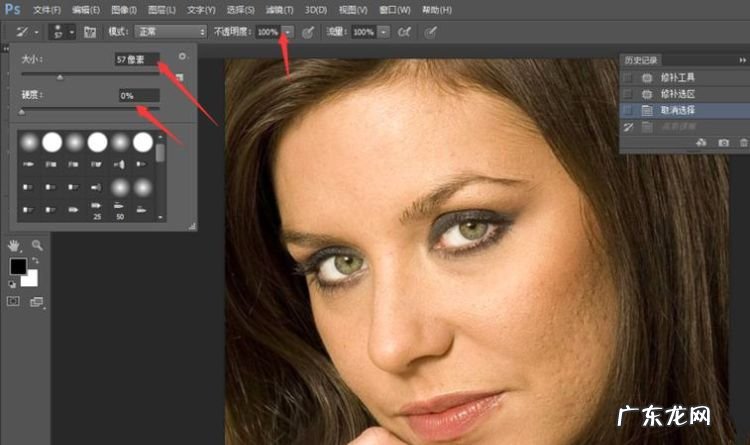Click the 大小 size value field

pyautogui.click(x=136, y=60)
